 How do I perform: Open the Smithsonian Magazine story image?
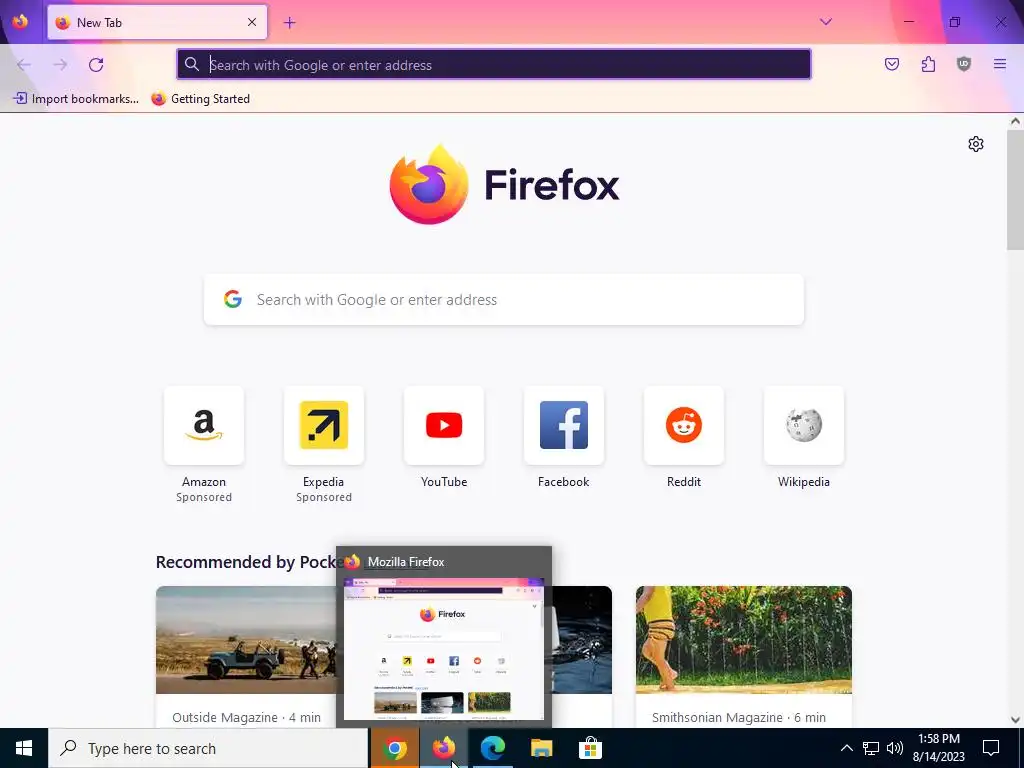pos(744,639)
